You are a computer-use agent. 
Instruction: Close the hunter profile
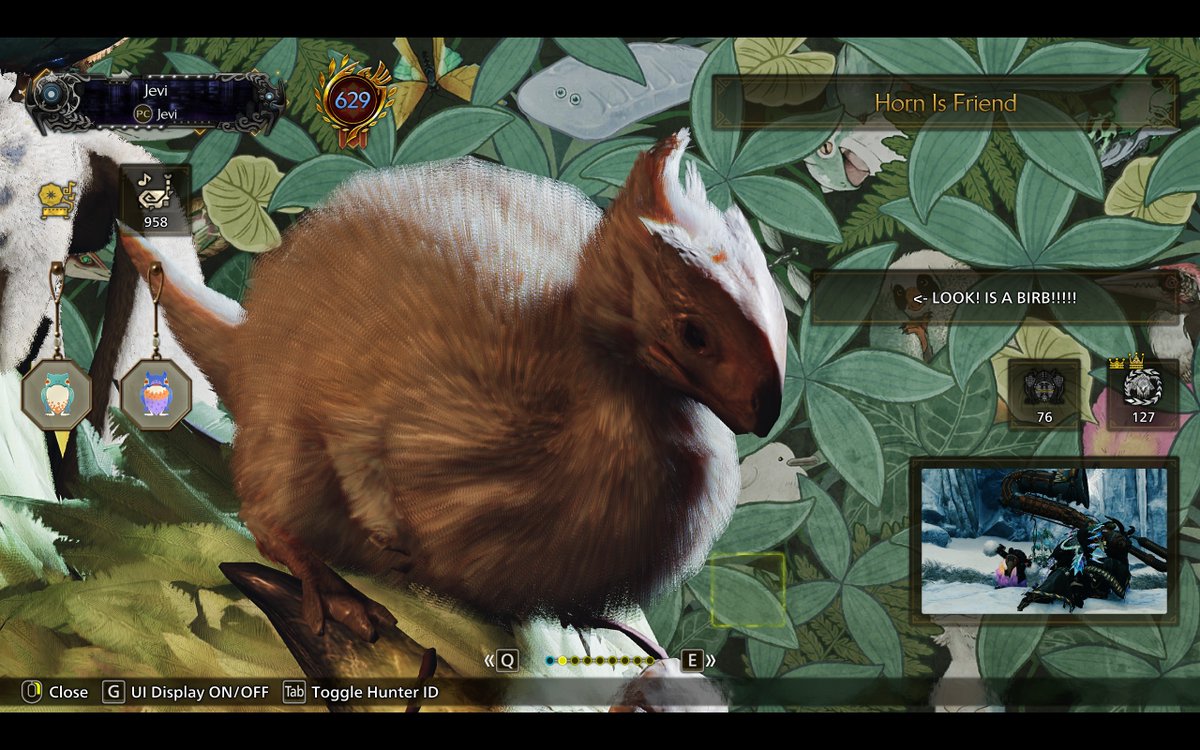pyautogui.click(x=68, y=692)
